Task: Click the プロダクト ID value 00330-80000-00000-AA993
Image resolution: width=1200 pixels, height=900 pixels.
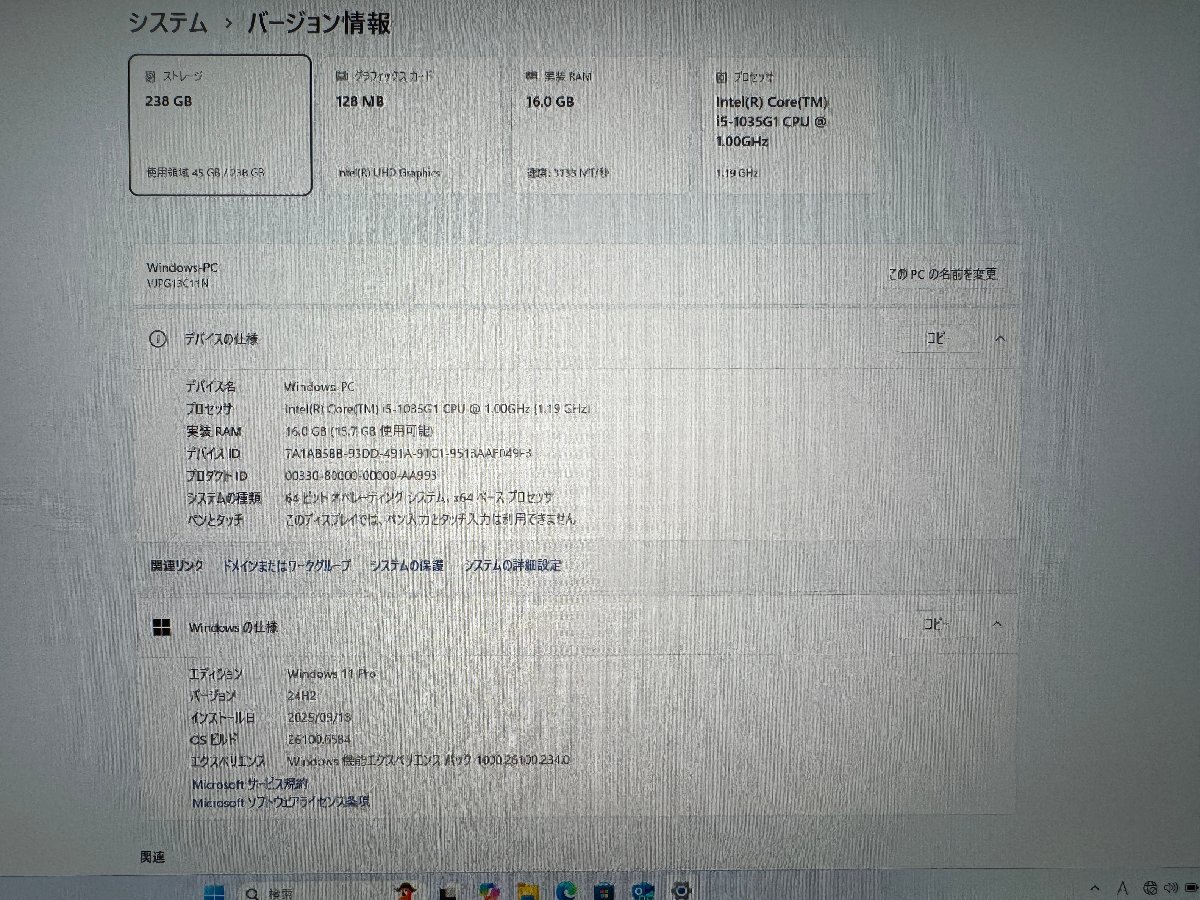Action: click(x=361, y=475)
